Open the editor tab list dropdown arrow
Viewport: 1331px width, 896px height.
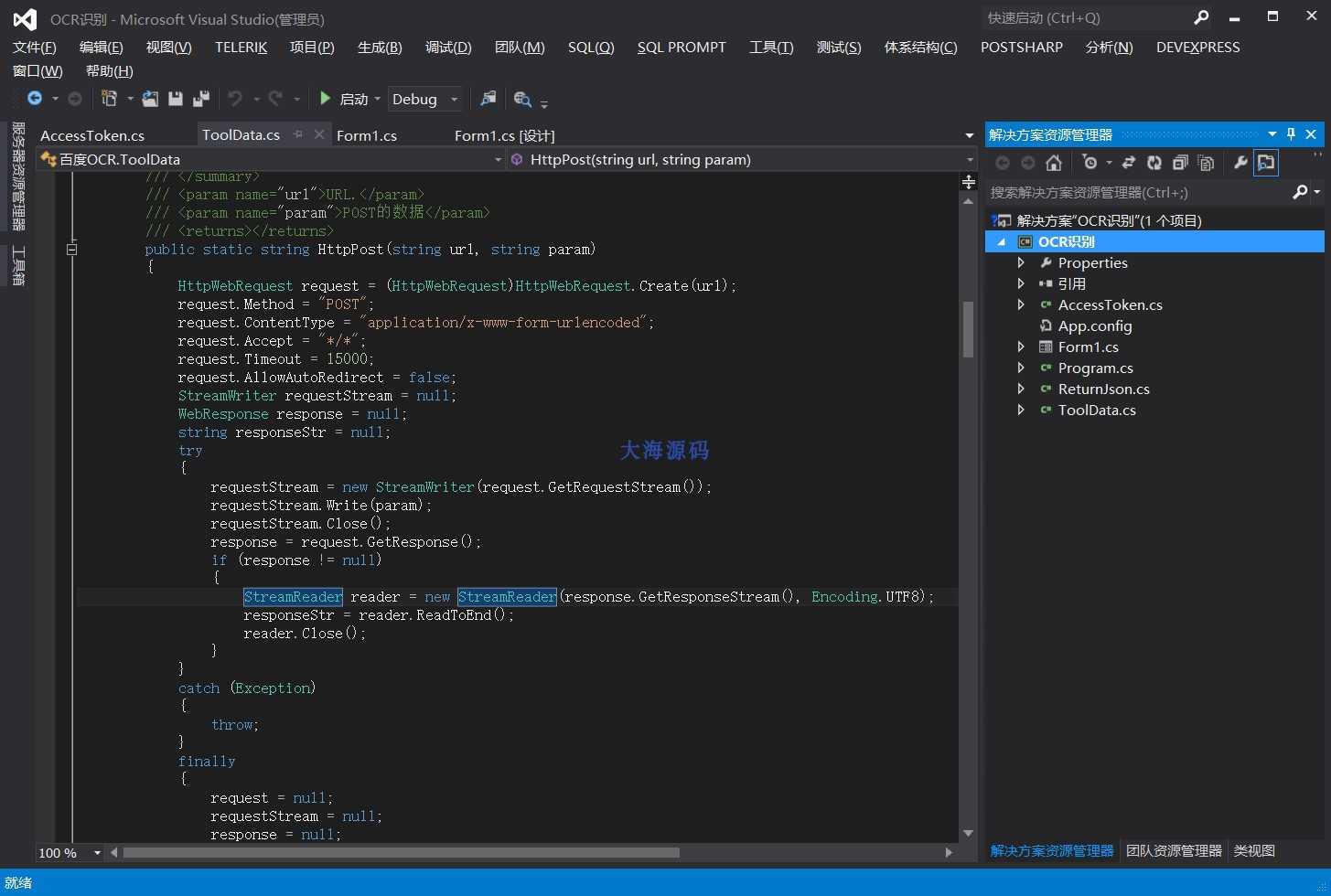(970, 135)
